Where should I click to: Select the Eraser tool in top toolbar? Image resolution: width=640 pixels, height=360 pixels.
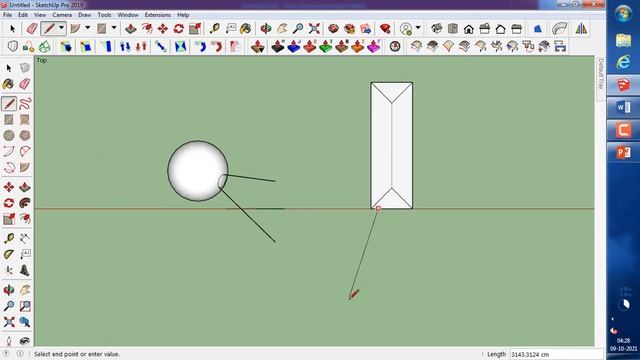tap(32, 29)
